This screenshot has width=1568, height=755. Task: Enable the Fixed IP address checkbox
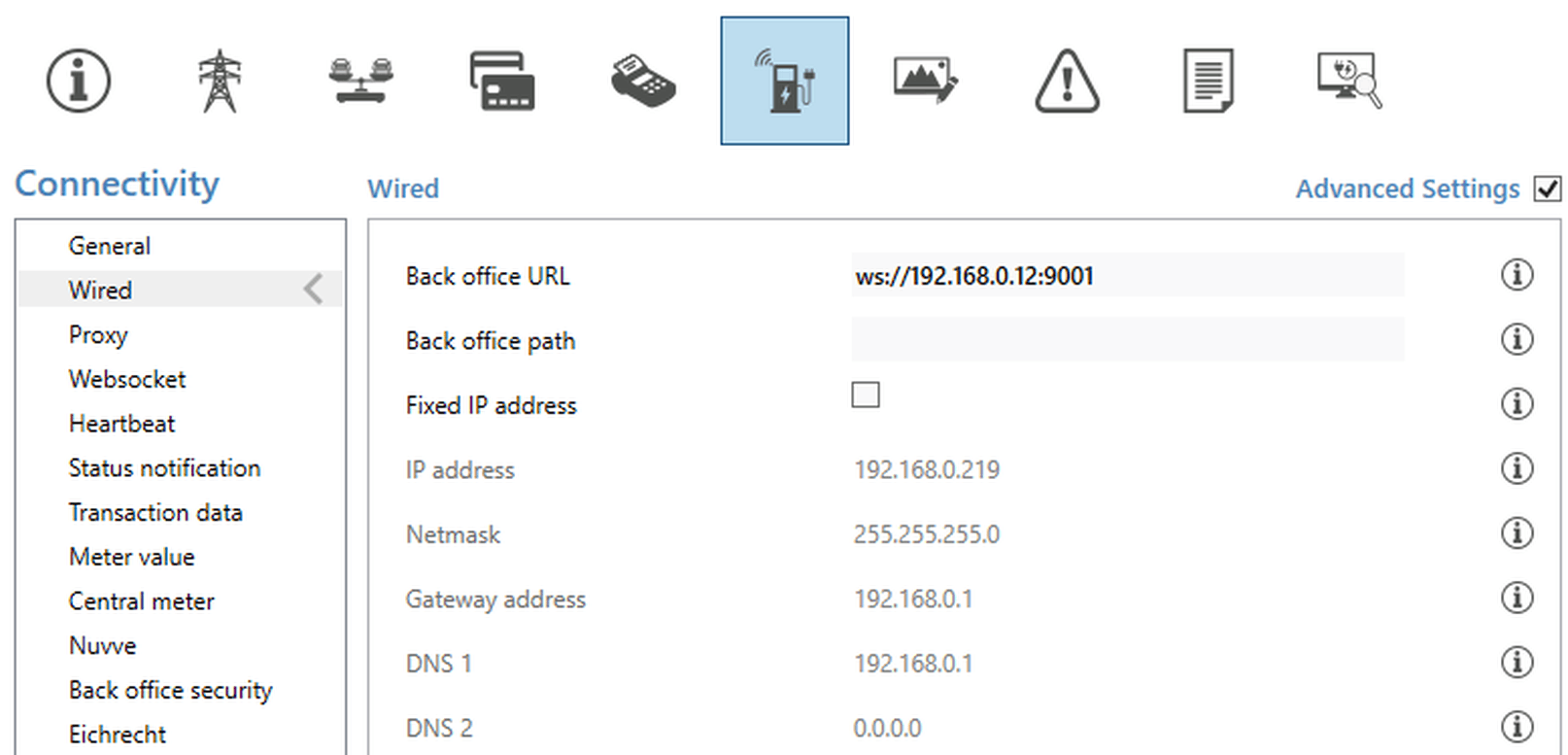pyautogui.click(x=866, y=395)
